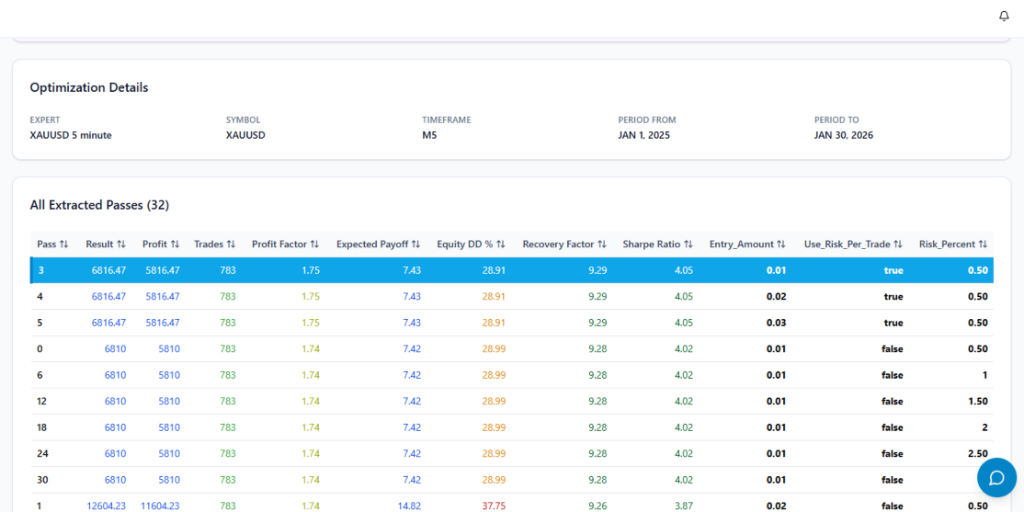This screenshot has width=1024, height=512.
Task: Sort table by Equity DD % column
Action: tap(471, 244)
